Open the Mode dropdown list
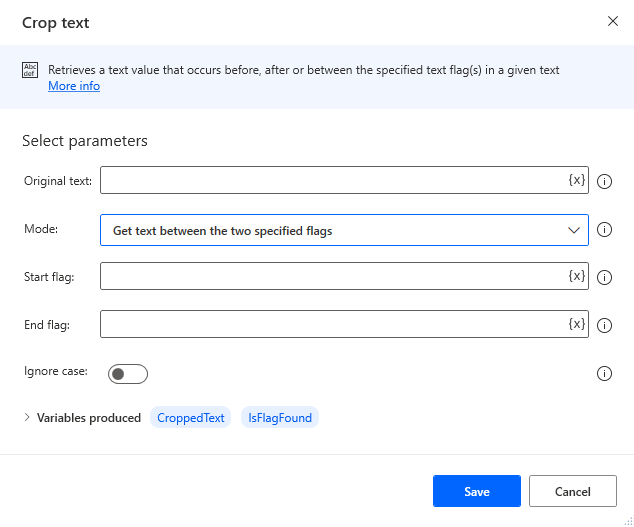 pyautogui.click(x=344, y=230)
